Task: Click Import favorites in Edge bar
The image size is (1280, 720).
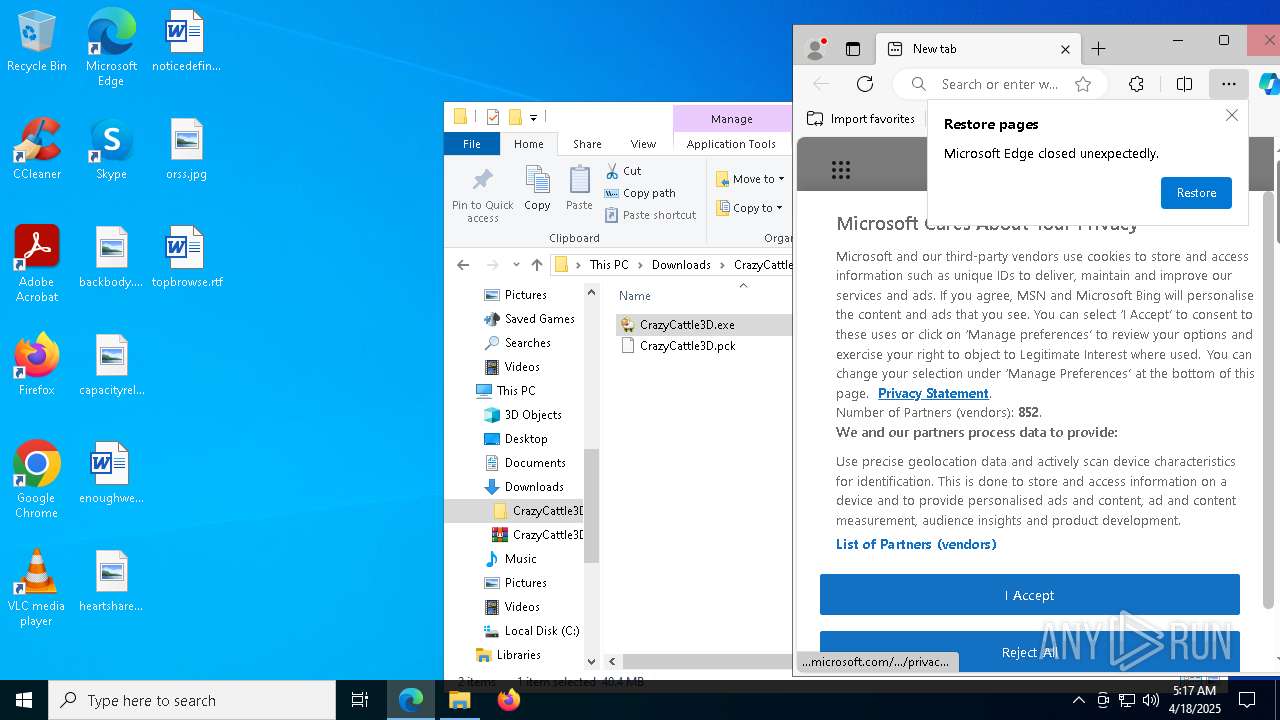Action: pos(861,119)
